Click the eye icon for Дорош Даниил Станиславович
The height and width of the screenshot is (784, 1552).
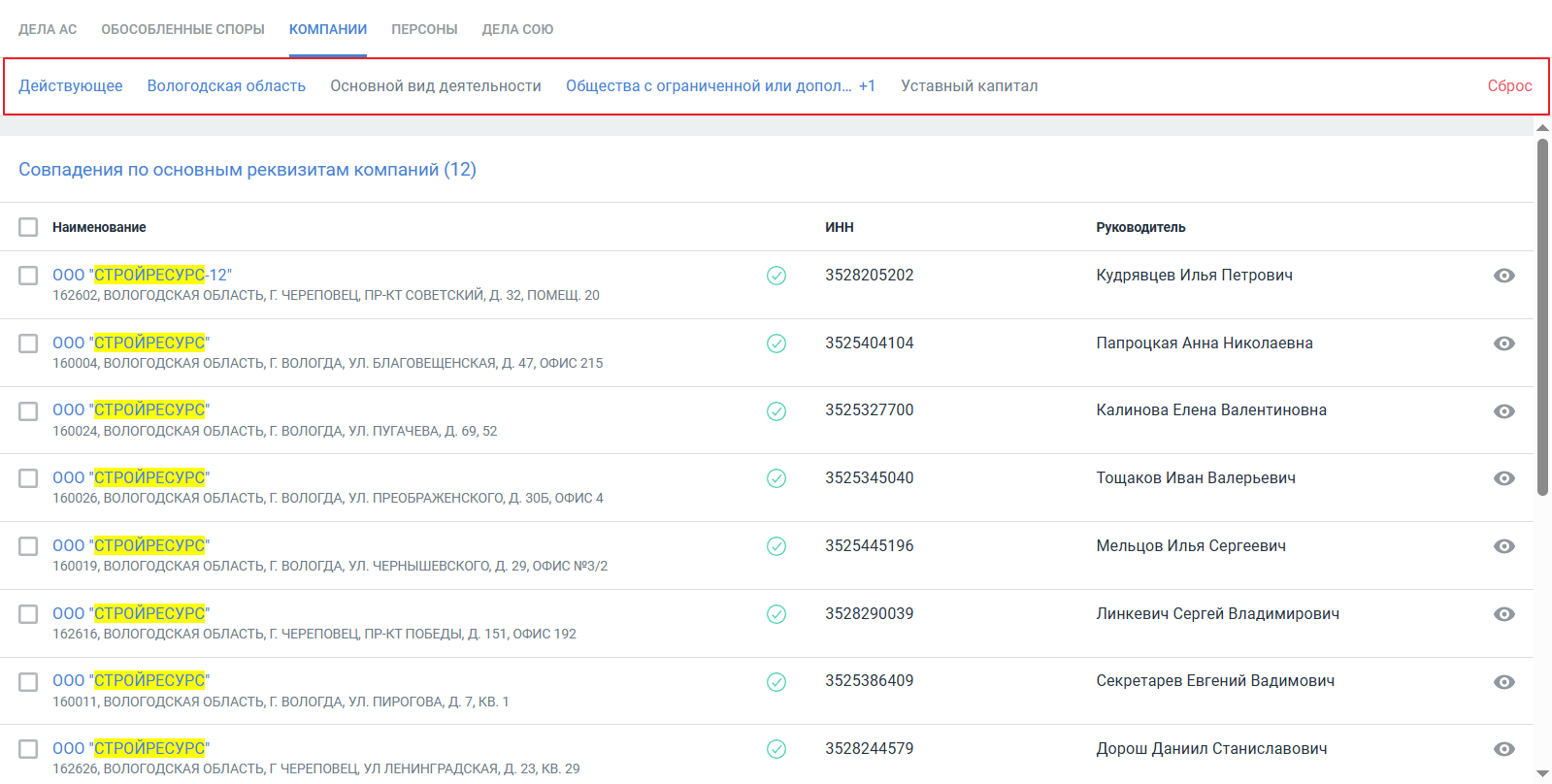point(1503,749)
